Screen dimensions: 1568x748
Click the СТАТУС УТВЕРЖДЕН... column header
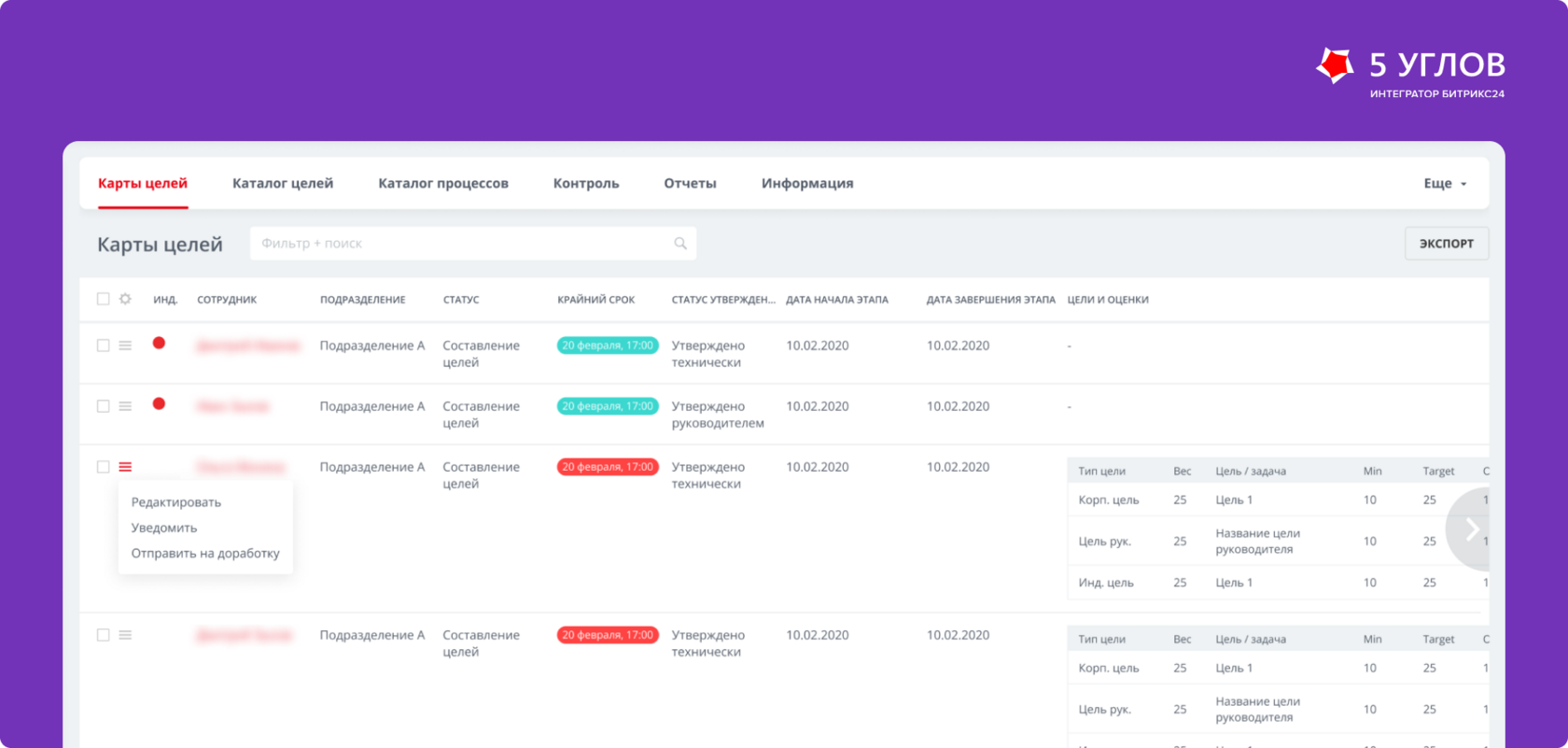pos(723,300)
